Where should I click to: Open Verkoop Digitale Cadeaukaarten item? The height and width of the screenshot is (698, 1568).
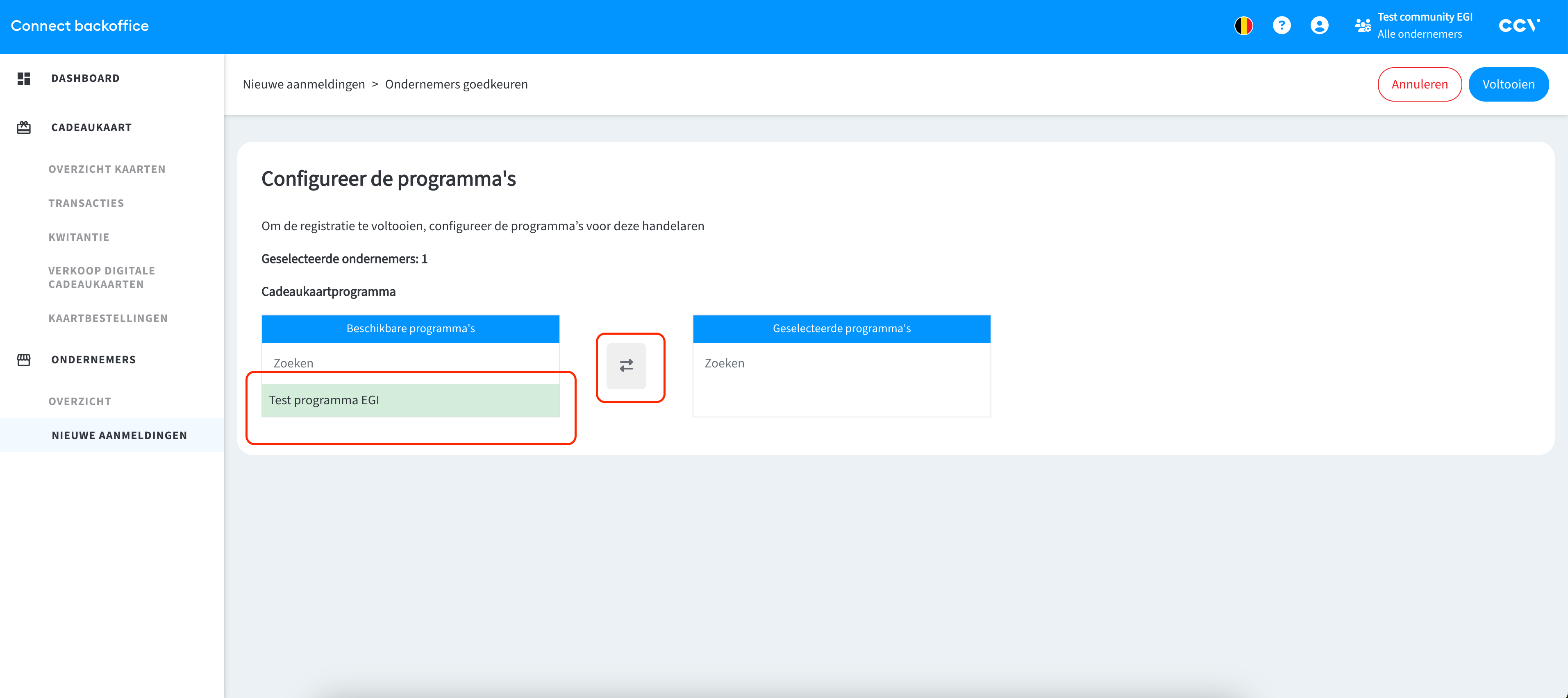102,277
